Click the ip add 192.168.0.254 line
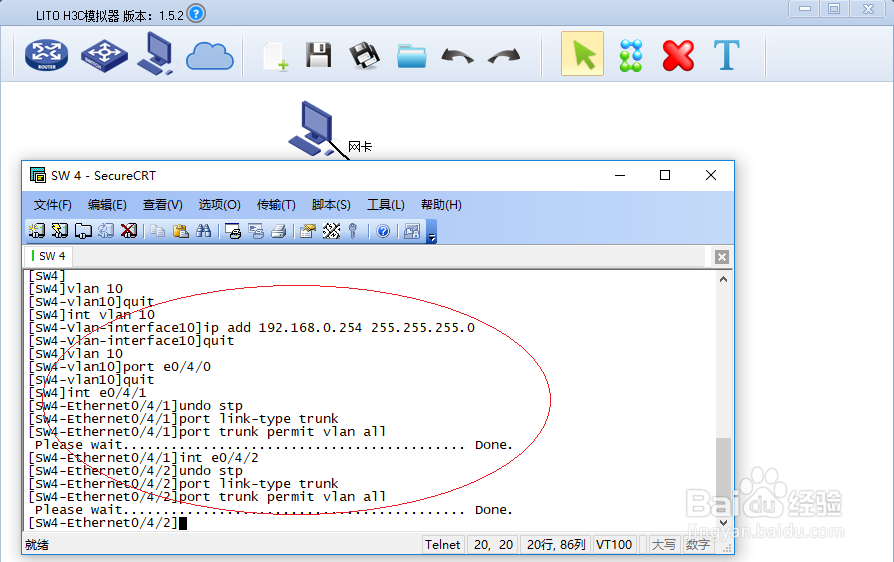The width and height of the screenshot is (894, 562). click(251, 328)
